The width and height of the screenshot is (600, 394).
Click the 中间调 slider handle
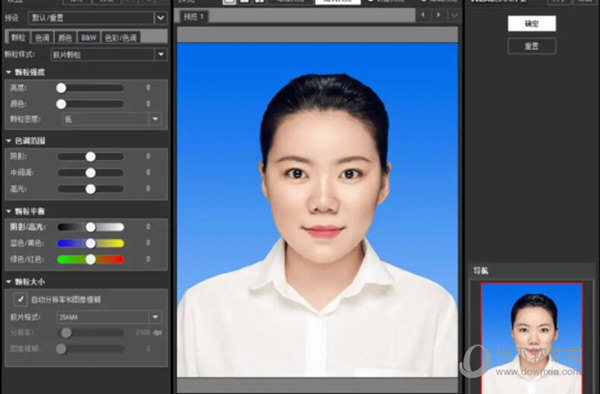[90, 173]
